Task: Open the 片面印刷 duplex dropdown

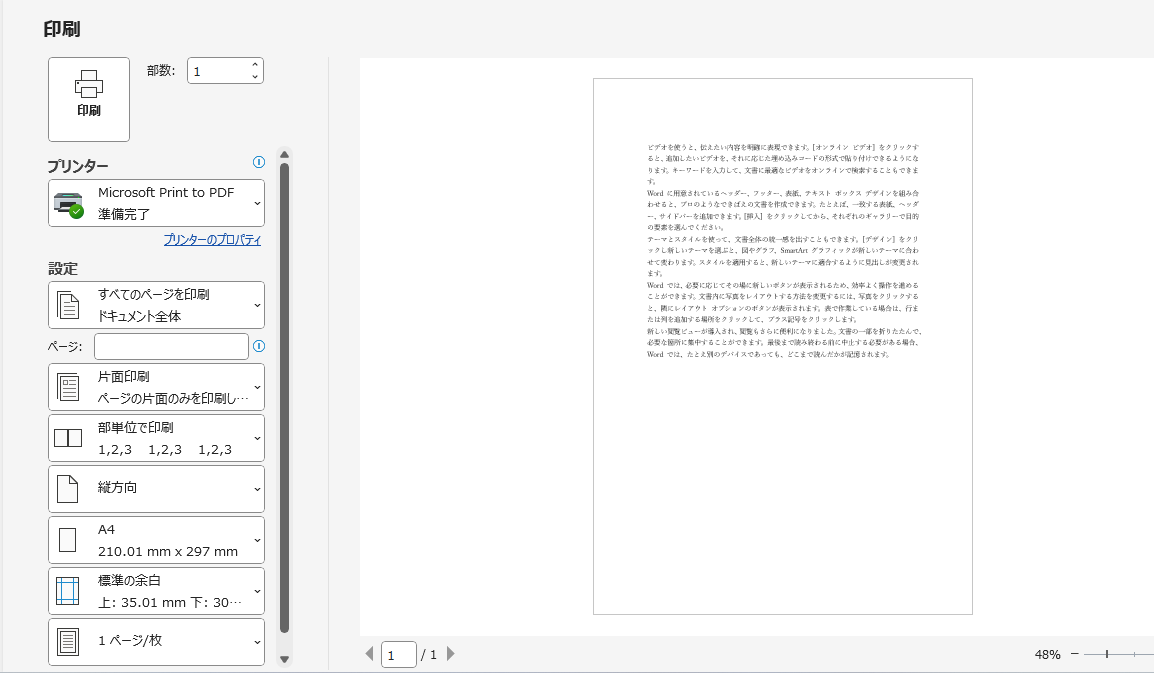Action: click(157, 387)
